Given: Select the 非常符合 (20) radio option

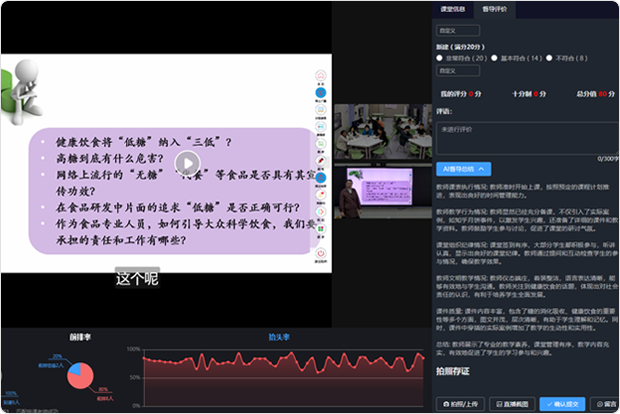Looking at the screenshot, I should [x=440, y=58].
